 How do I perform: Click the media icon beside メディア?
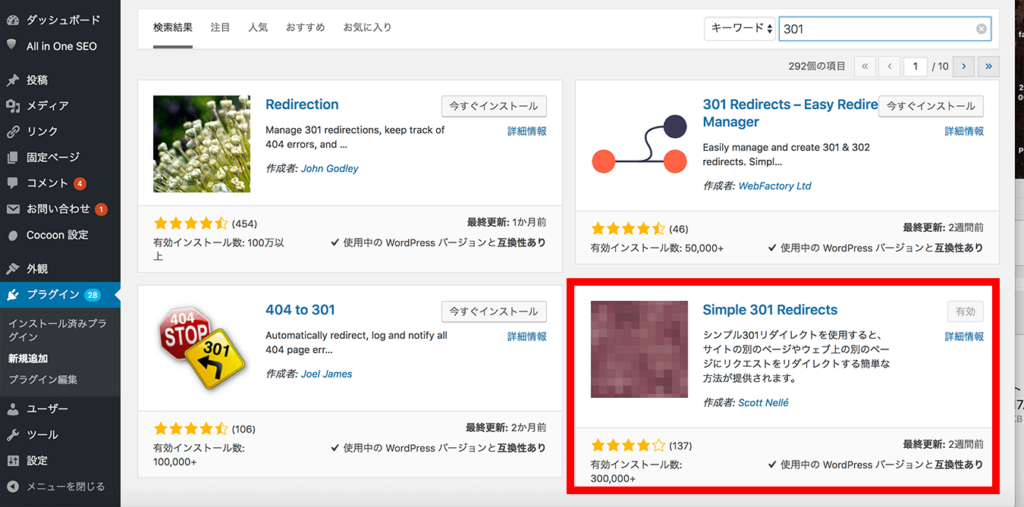[x=12, y=106]
